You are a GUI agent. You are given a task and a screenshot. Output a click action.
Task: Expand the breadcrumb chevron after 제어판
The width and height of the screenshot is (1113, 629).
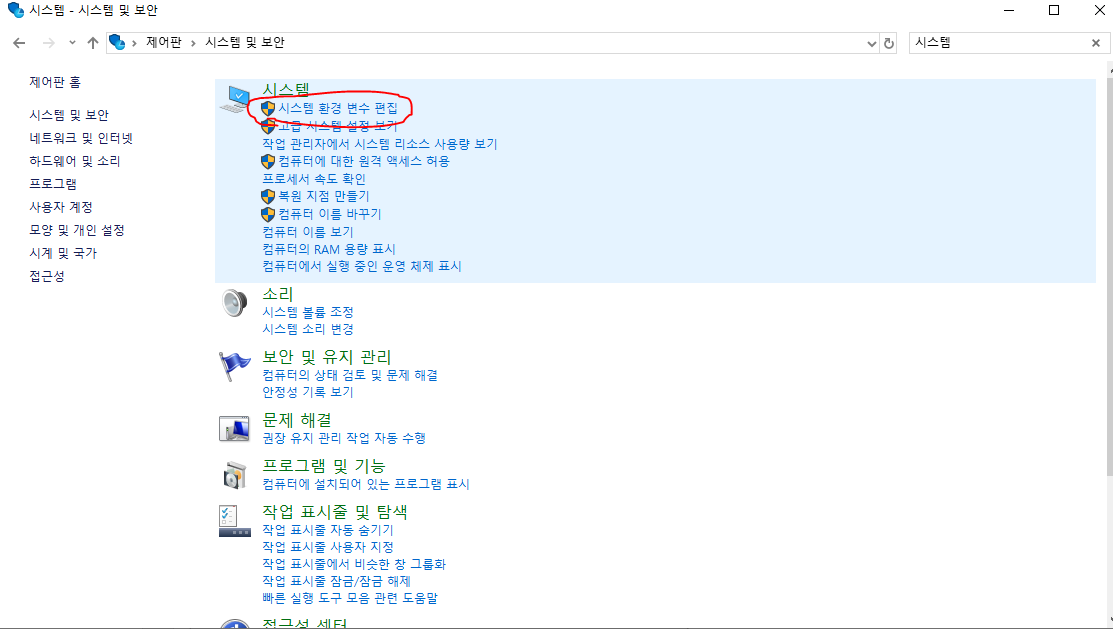point(193,43)
